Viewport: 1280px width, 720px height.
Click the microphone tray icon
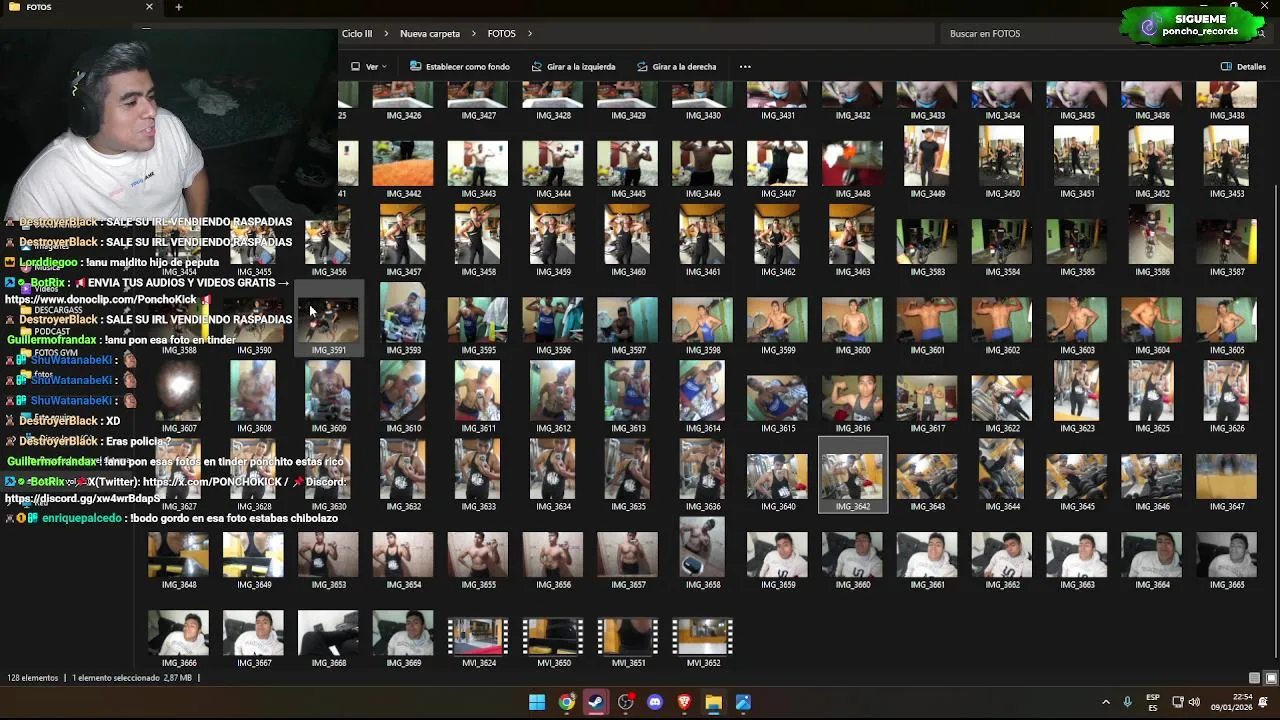(1127, 702)
